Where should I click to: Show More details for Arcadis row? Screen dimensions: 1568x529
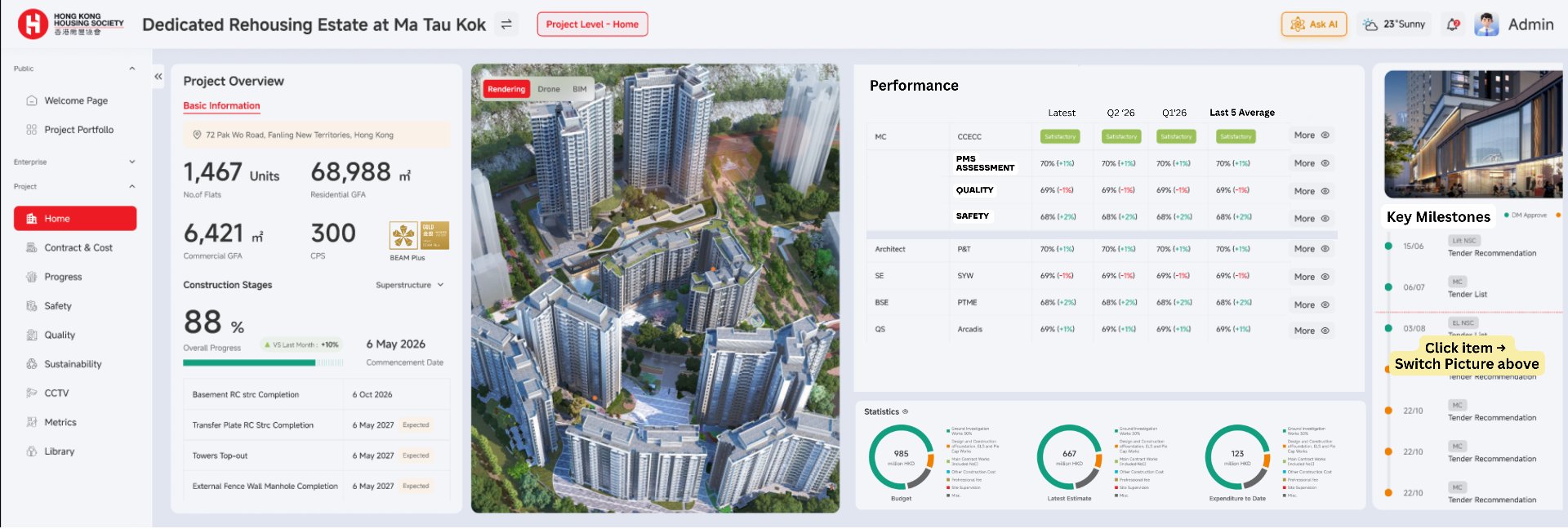(x=1312, y=331)
